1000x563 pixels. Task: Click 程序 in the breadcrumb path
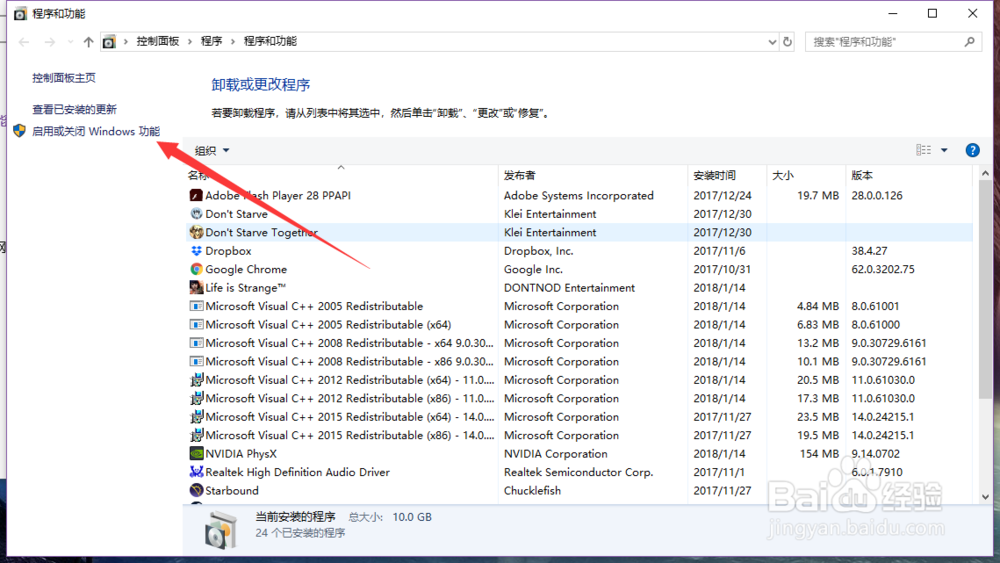(211, 41)
